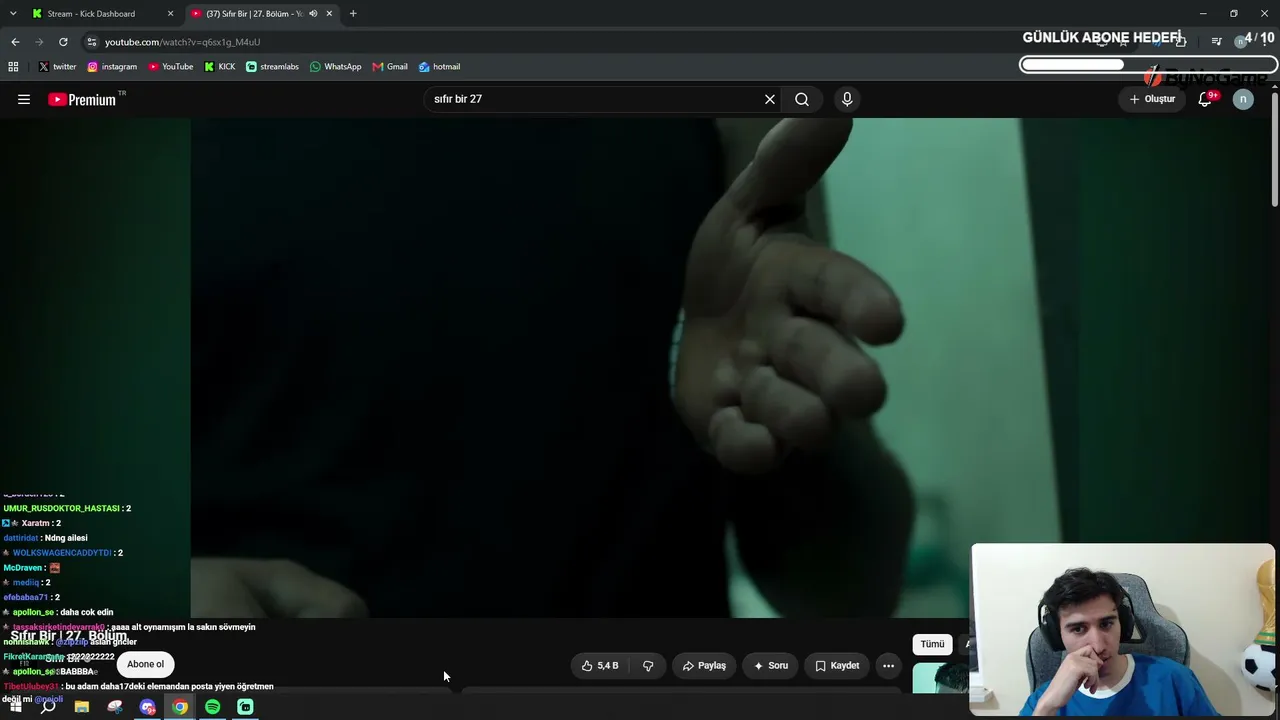Go back with the browser back arrow
The image size is (1280, 720).
pyautogui.click(x=15, y=42)
